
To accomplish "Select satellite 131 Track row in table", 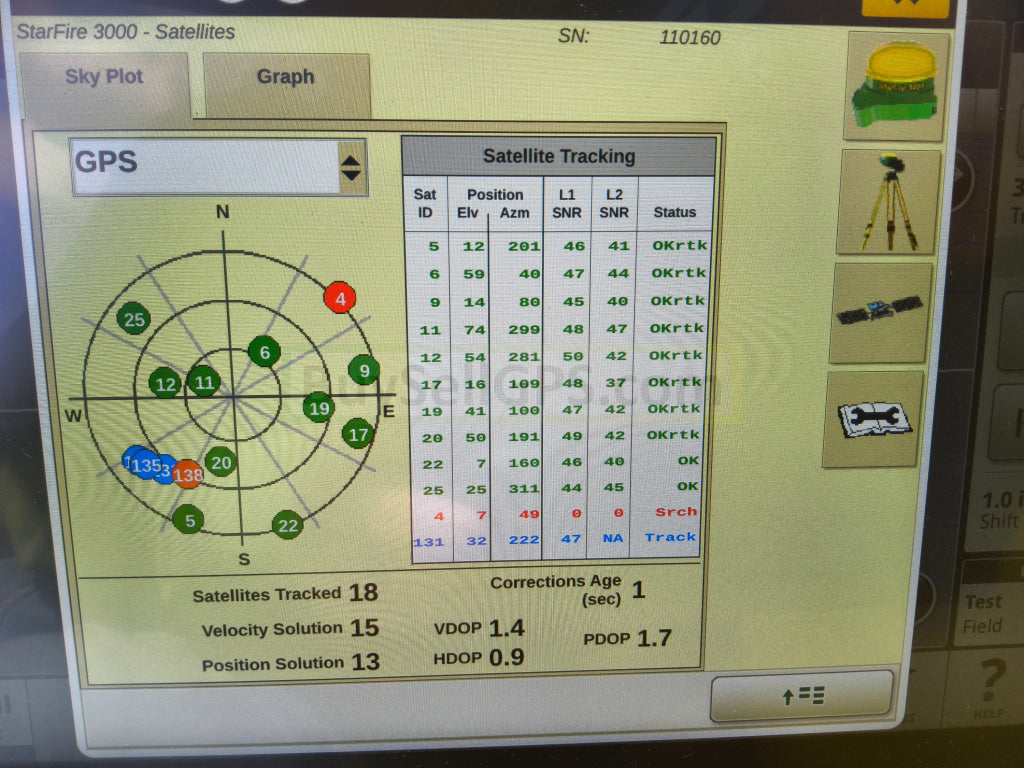I will (558, 538).
